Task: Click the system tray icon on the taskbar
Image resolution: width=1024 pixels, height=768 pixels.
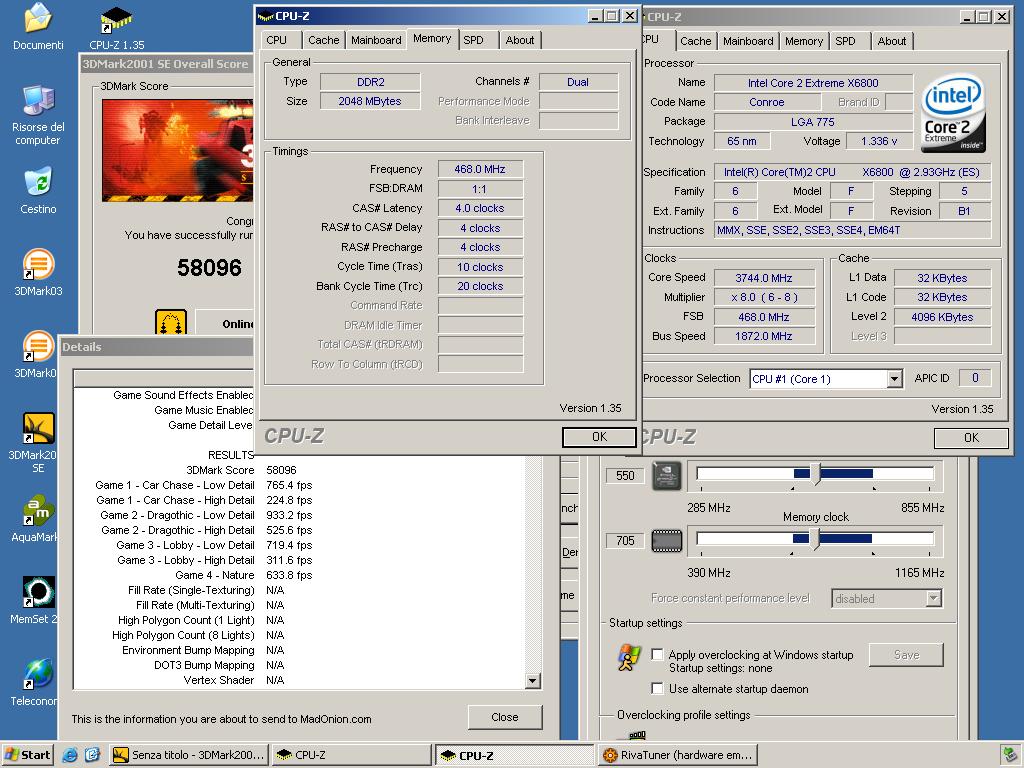Action: (1011, 755)
